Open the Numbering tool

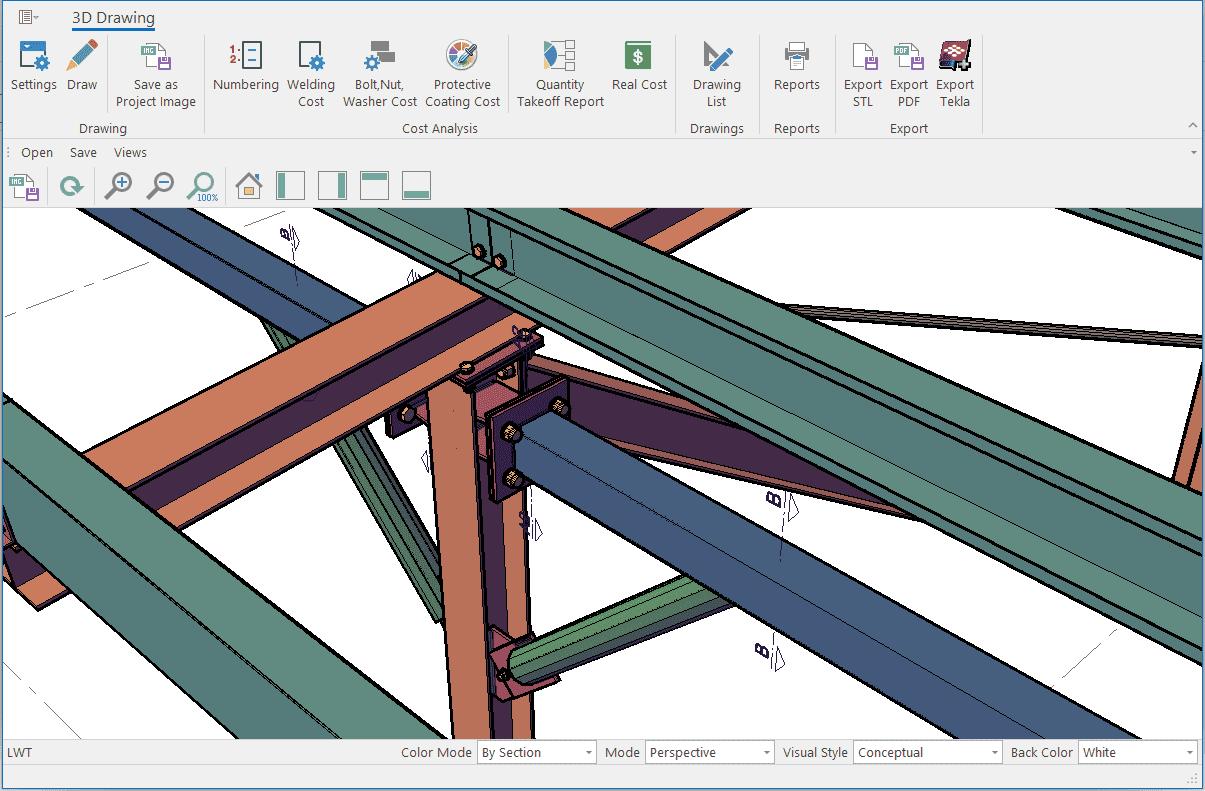[x=245, y=58]
